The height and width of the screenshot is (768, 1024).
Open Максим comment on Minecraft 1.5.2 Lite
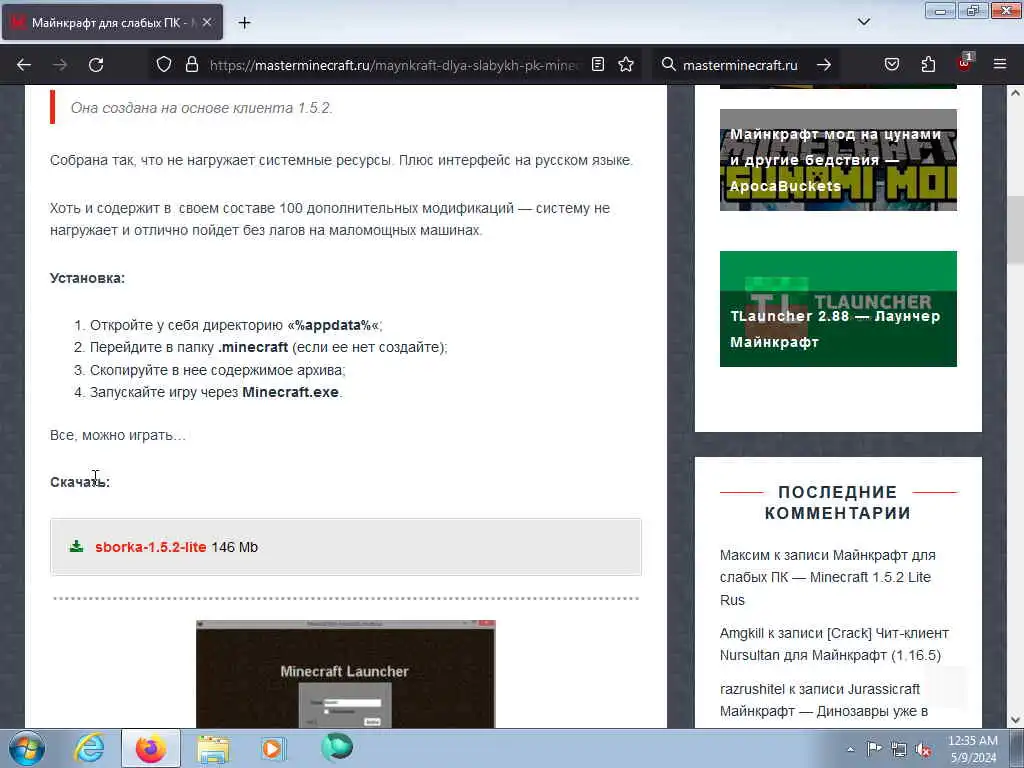827,577
